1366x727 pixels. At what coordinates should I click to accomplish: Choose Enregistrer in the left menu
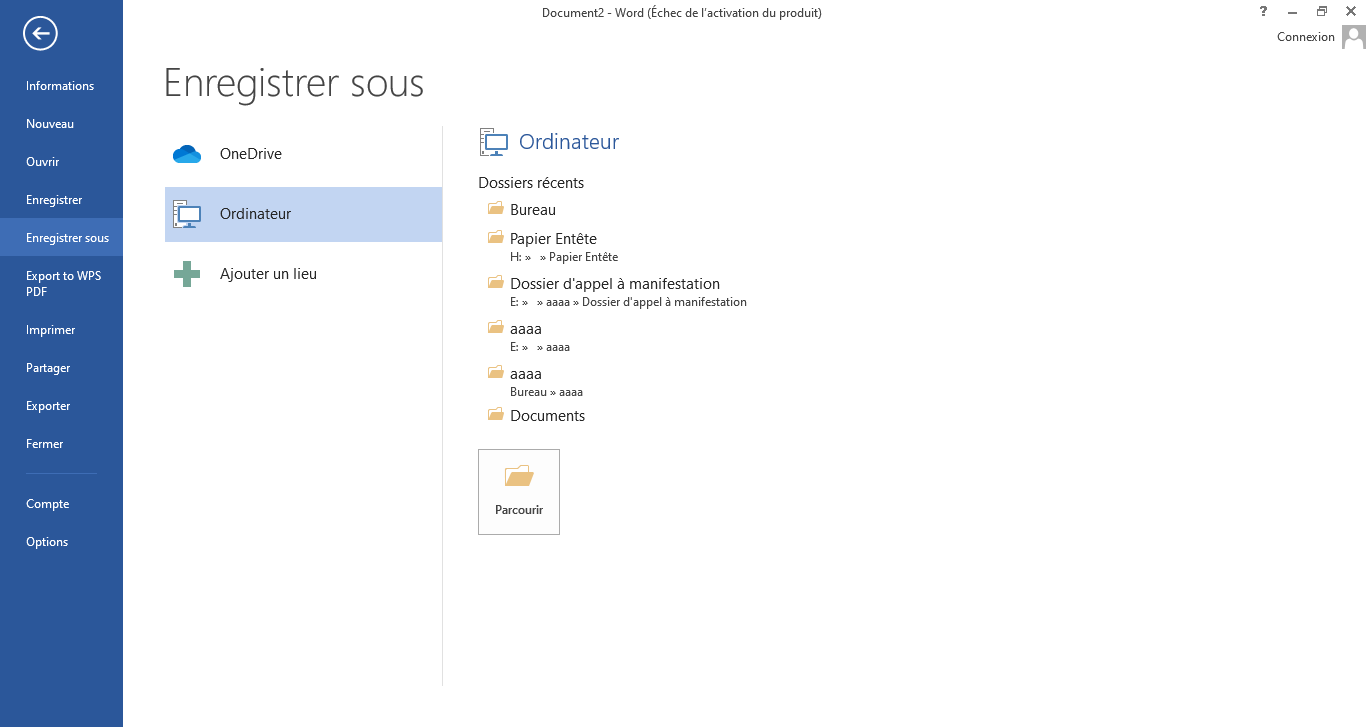[61, 200]
